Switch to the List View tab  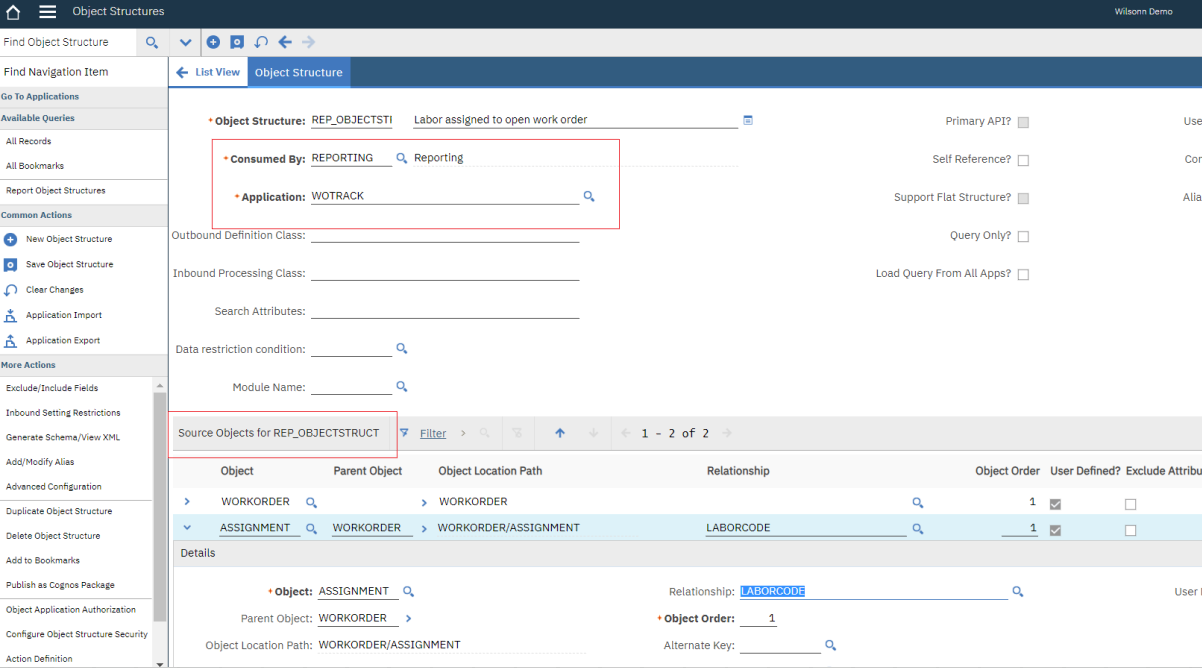click(208, 71)
